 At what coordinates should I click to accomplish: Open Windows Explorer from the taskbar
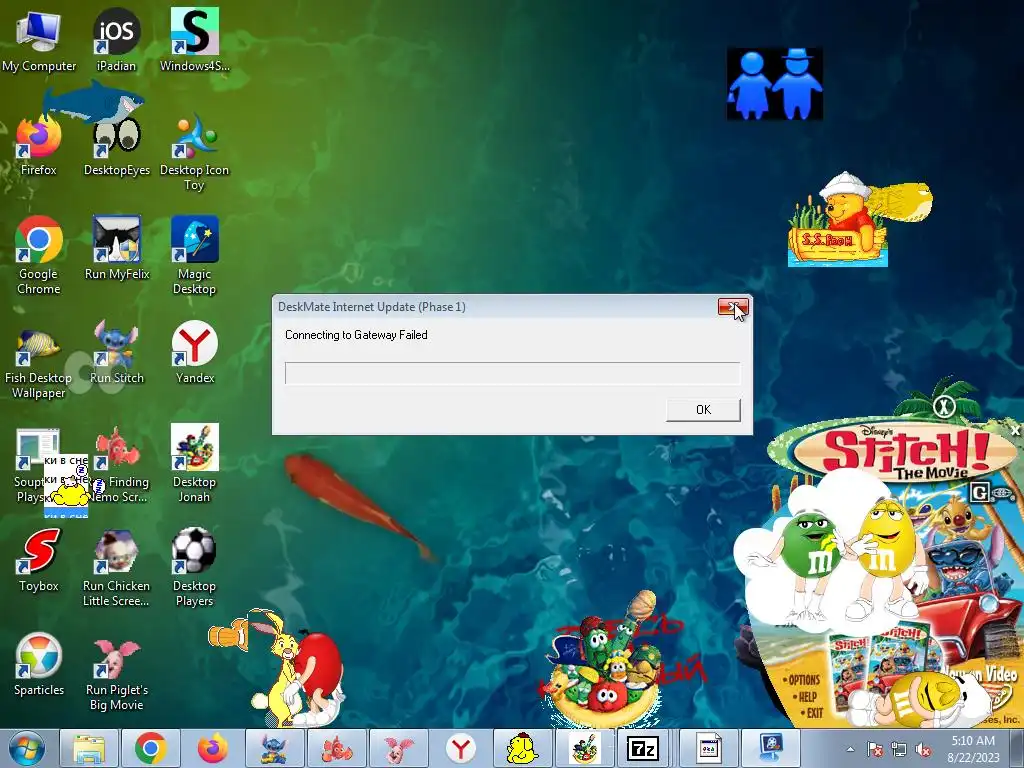coord(89,748)
